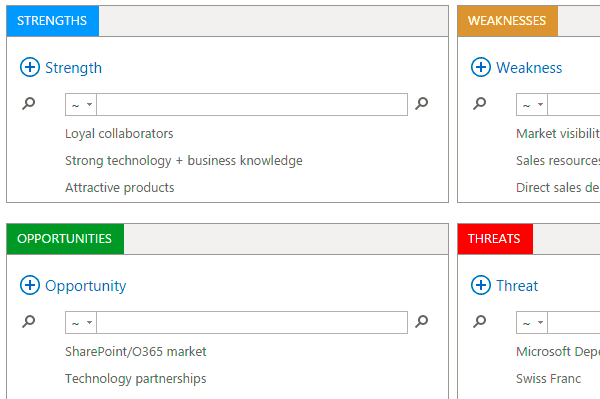Image resolution: width=600 pixels, height=399 pixels.
Task: Open the 'Swiss Franc' threat entry
Action: 548,379
